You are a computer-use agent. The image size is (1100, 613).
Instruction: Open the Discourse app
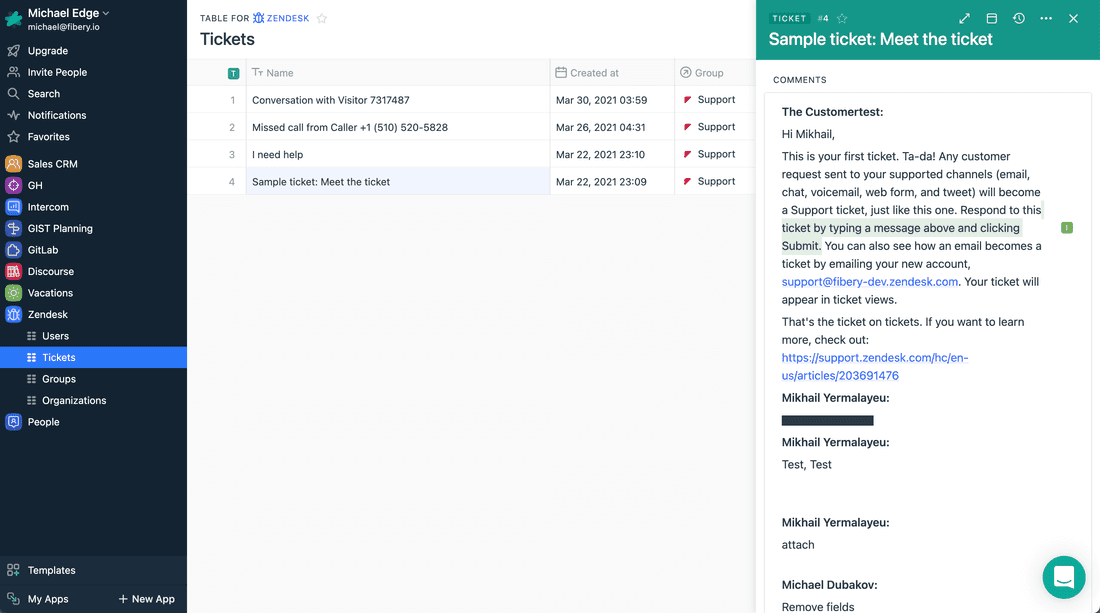[13, 271]
